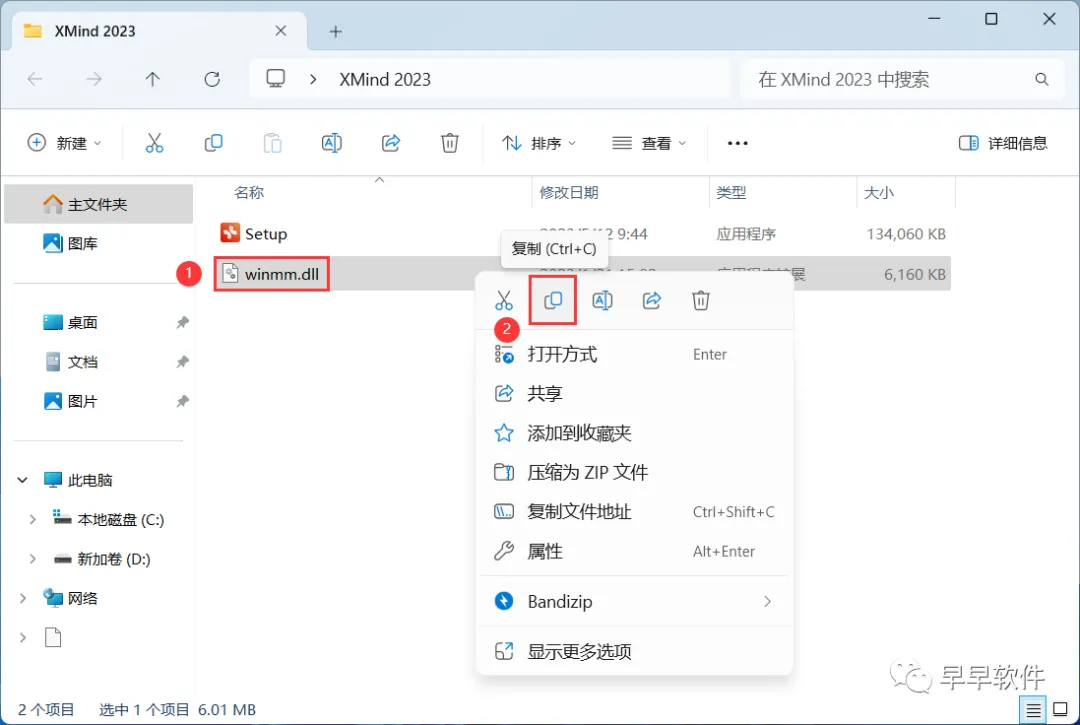The width and height of the screenshot is (1080, 725).
Task: Toggle the 详细信息 details pane
Action: point(1003,143)
